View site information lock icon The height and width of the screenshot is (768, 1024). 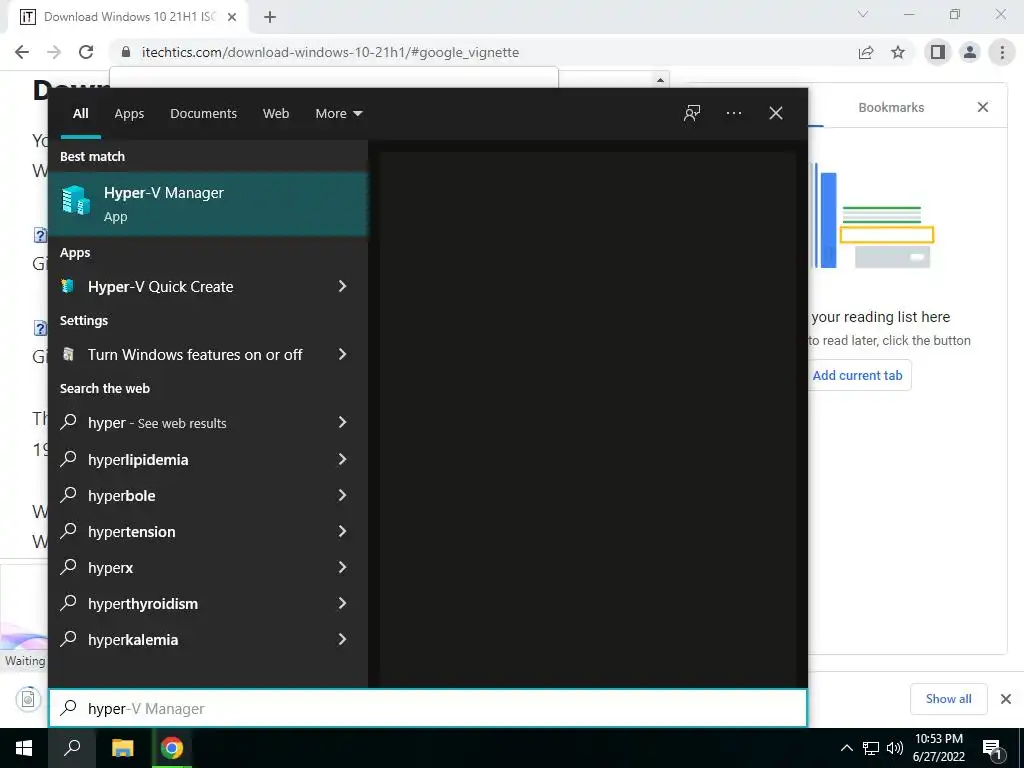pyautogui.click(x=126, y=52)
